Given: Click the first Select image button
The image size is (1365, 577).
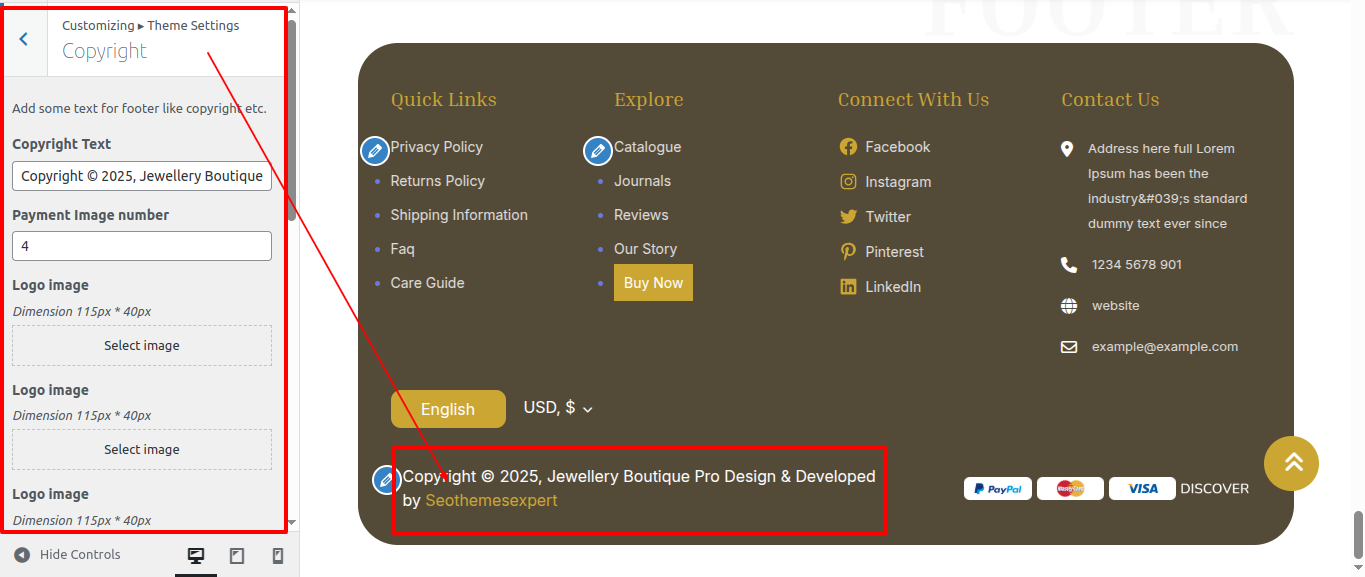Looking at the screenshot, I should 142,346.
